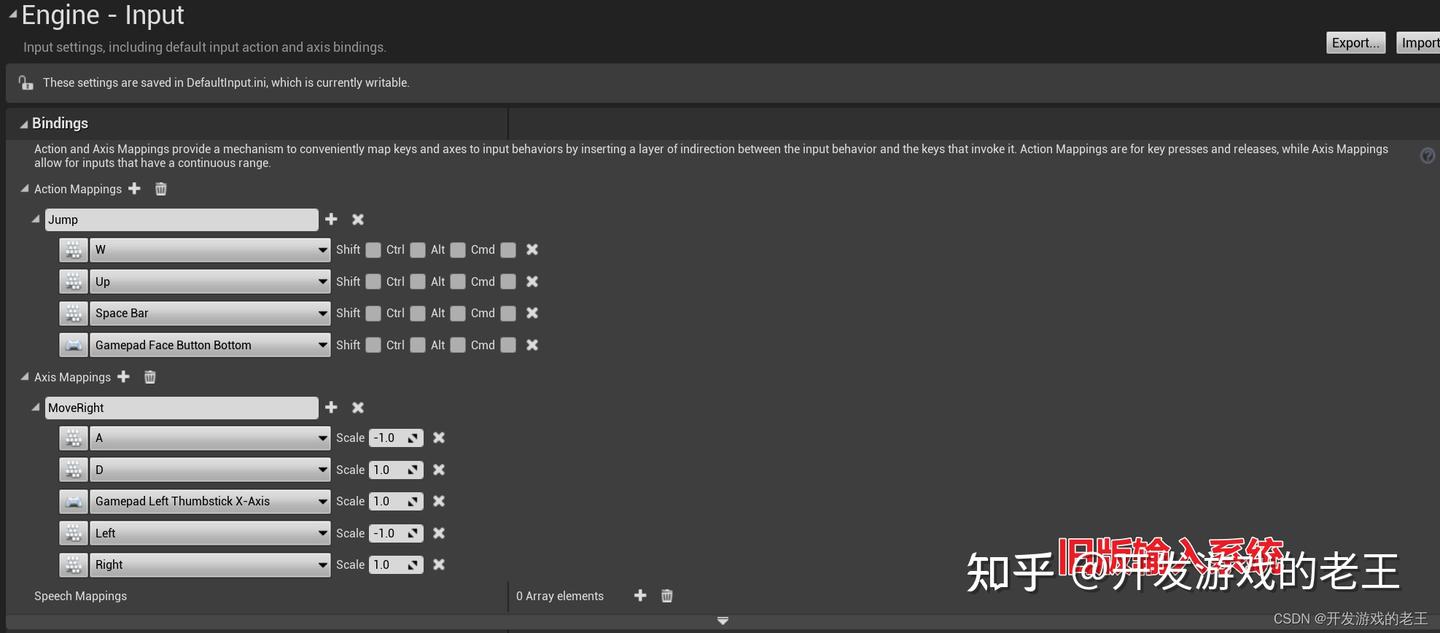The height and width of the screenshot is (633, 1440).
Task: Delete all Axis Mappings via the trash icon
Action: (x=149, y=377)
